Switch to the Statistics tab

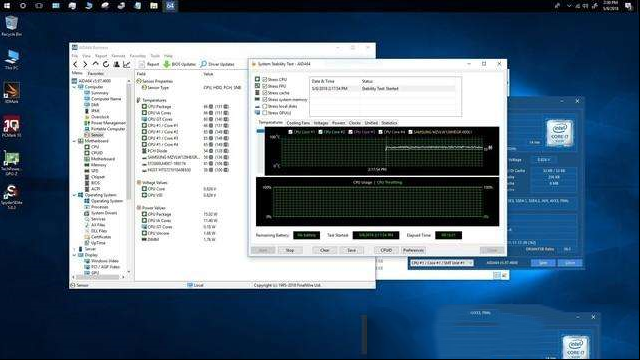point(389,123)
